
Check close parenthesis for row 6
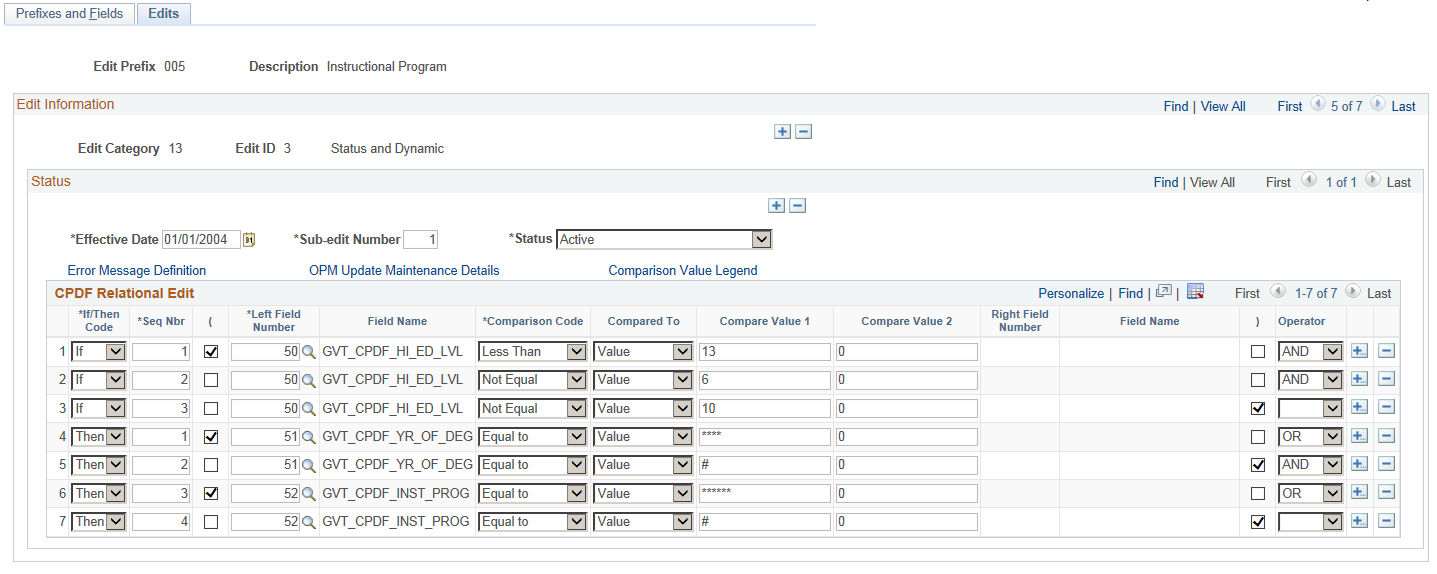pos(1257,493)
